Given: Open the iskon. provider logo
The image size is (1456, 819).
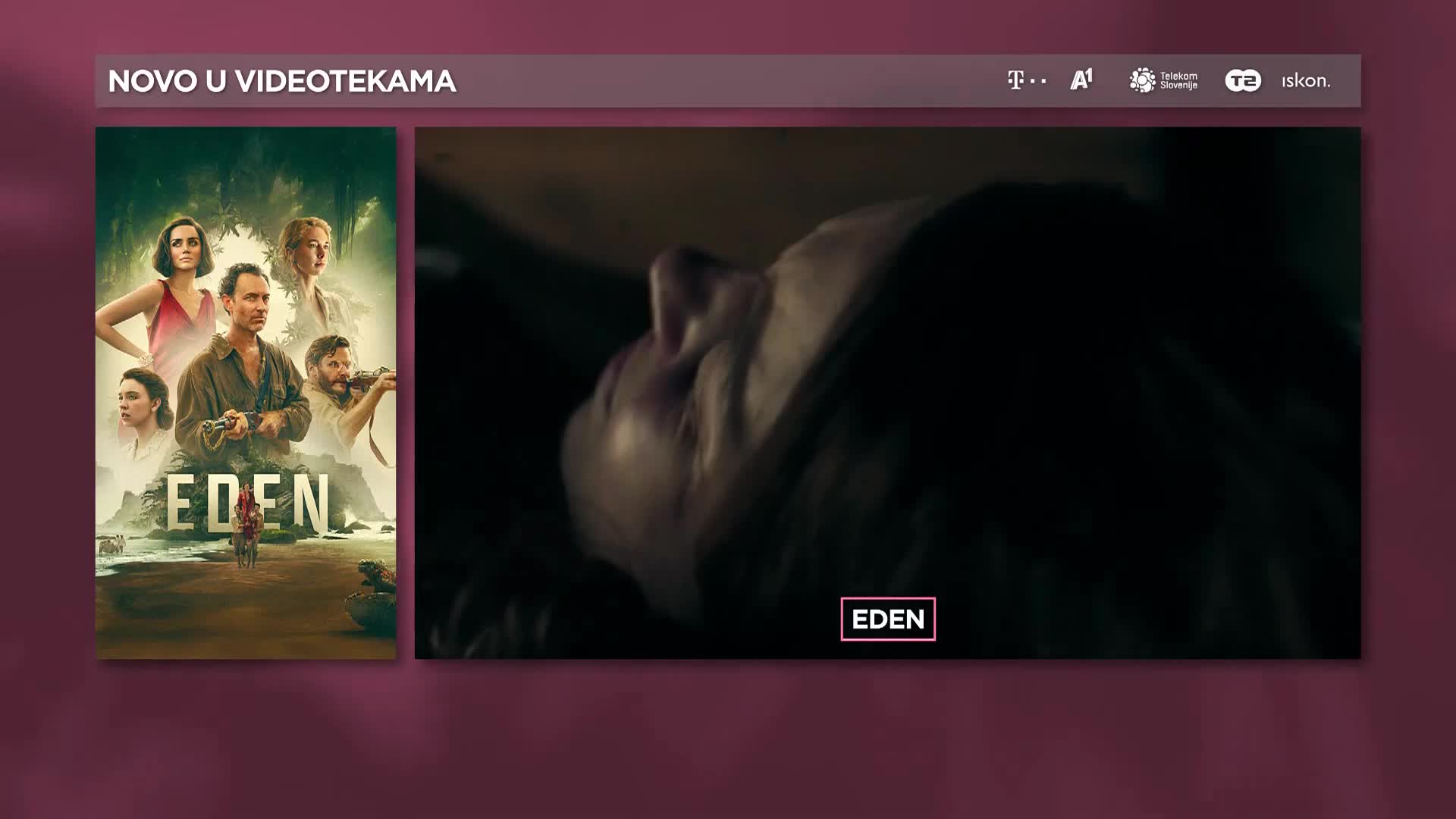Looking at the screenshot, I should pos(1306,81).
